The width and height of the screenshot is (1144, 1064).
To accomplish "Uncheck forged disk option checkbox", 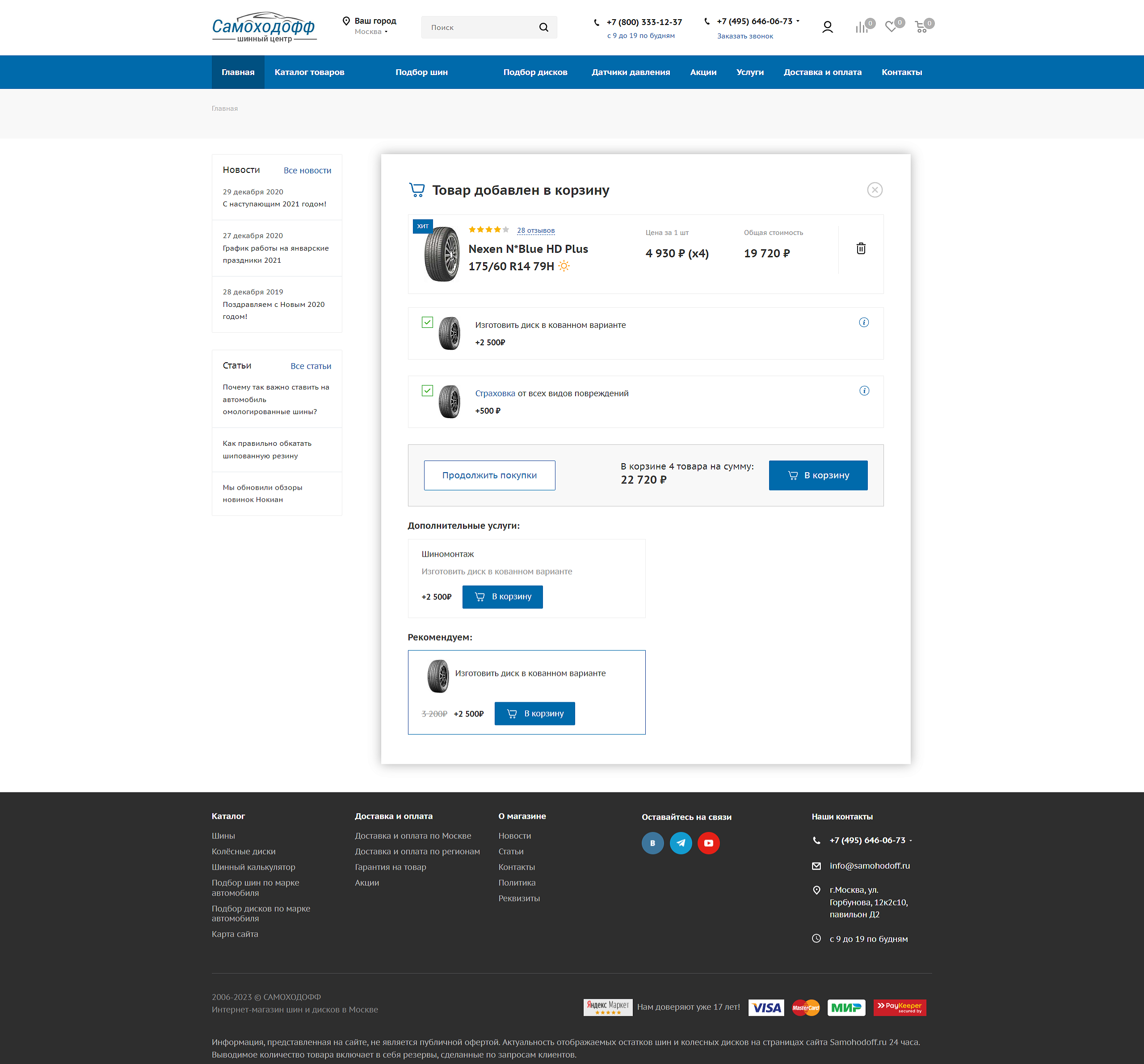I will click(427, 322).
